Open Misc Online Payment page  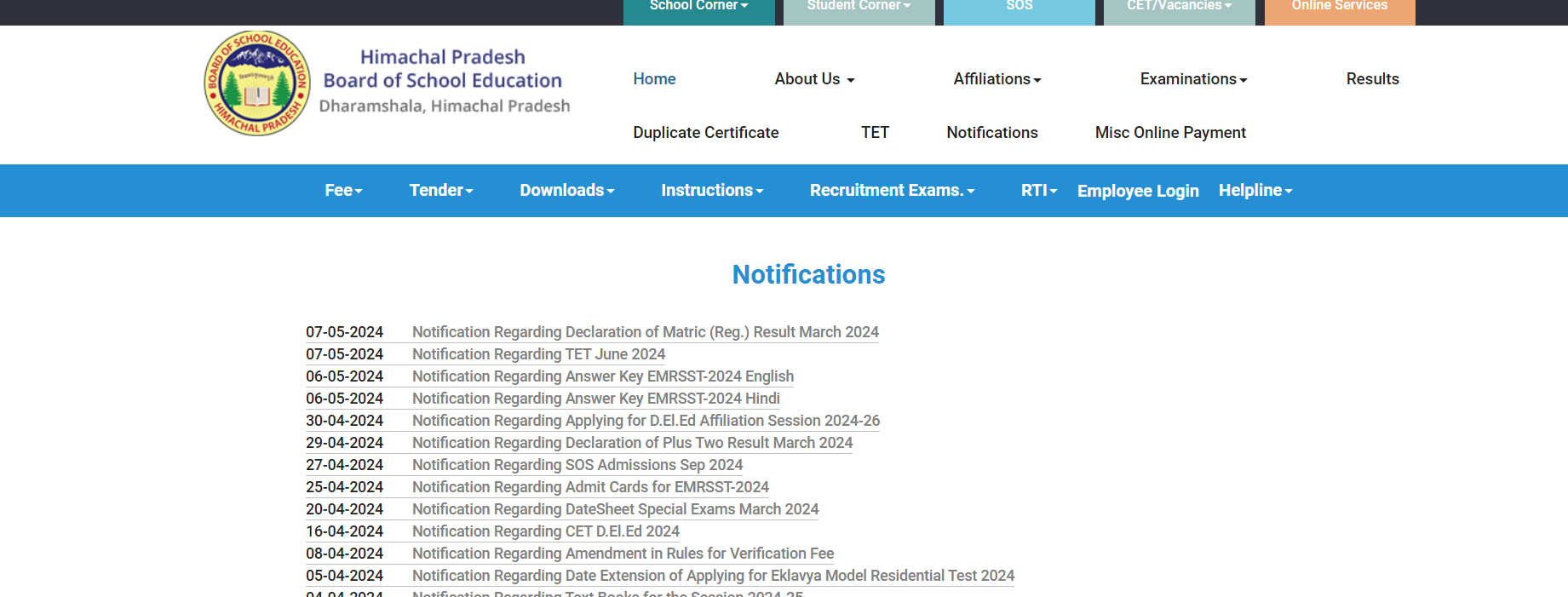pos(1169,133)
